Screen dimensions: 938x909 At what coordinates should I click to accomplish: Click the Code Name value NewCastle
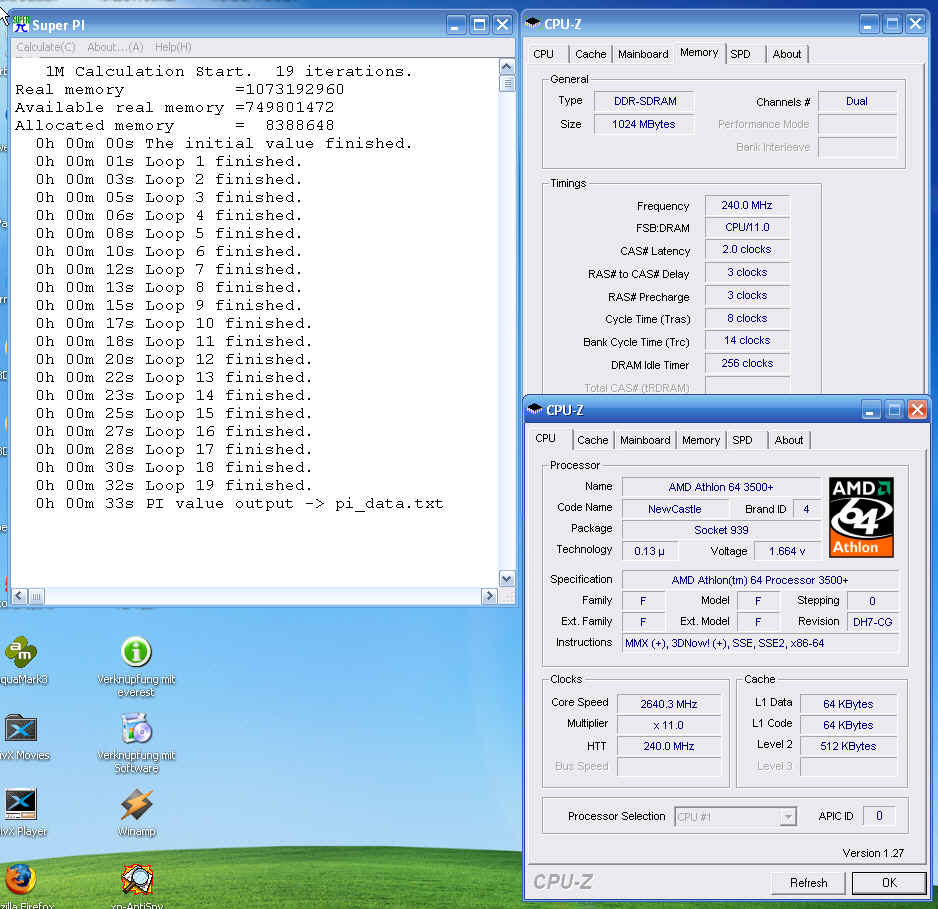tap(675, 509)
